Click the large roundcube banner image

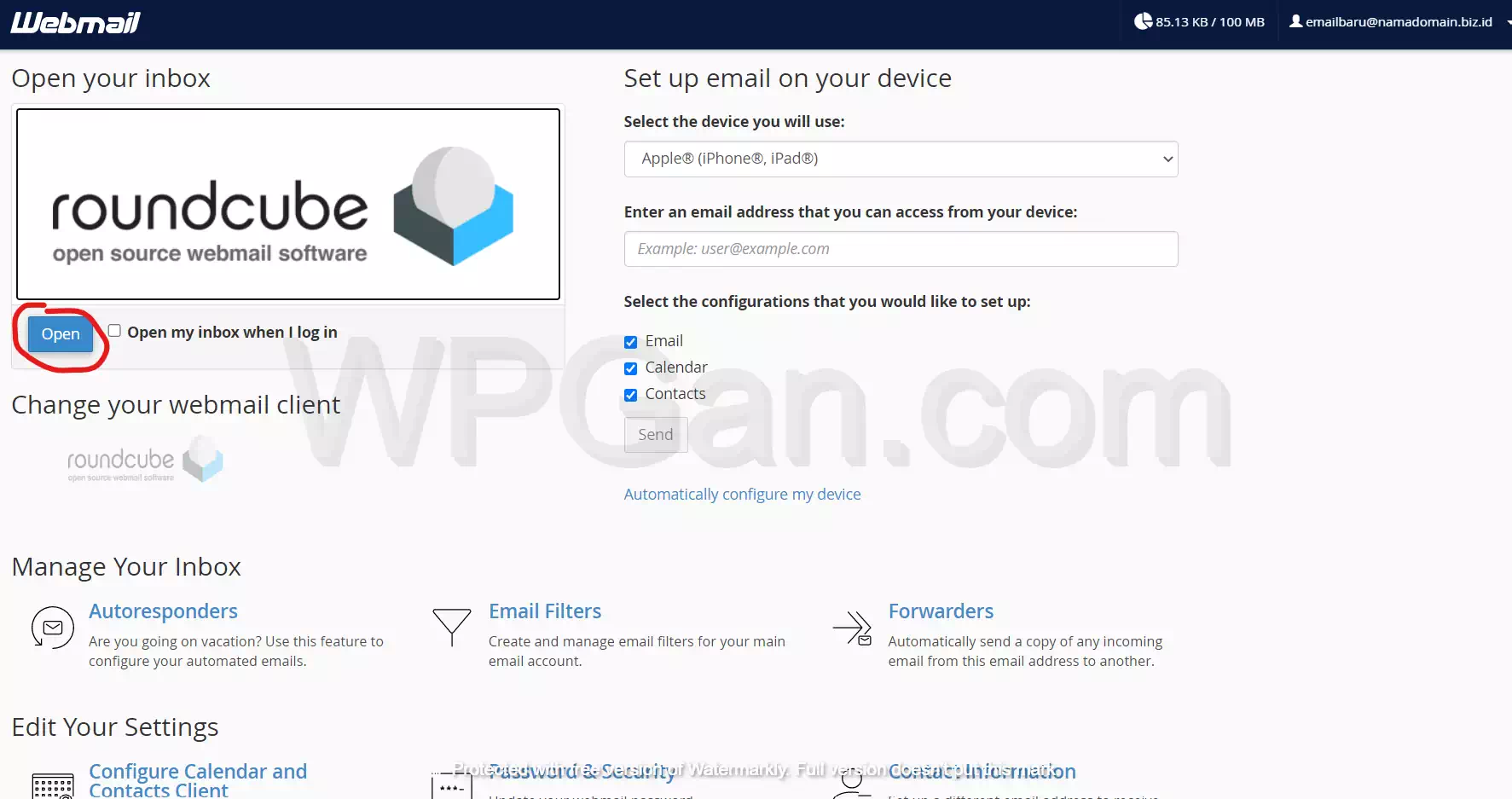[x=288, y=204]
